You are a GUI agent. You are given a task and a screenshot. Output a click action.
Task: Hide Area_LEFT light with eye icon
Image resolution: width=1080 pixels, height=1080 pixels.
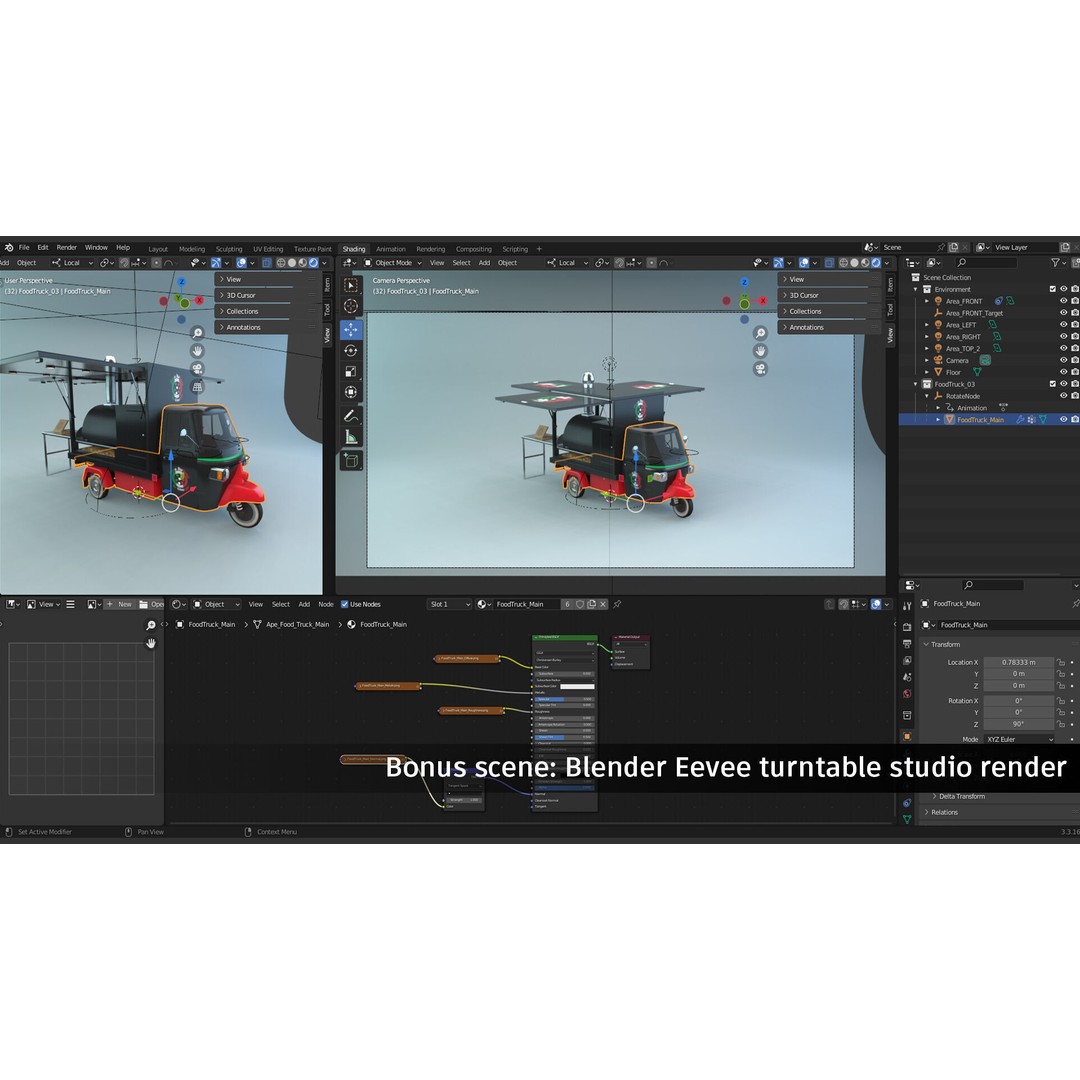click(x=1063, y=324)
